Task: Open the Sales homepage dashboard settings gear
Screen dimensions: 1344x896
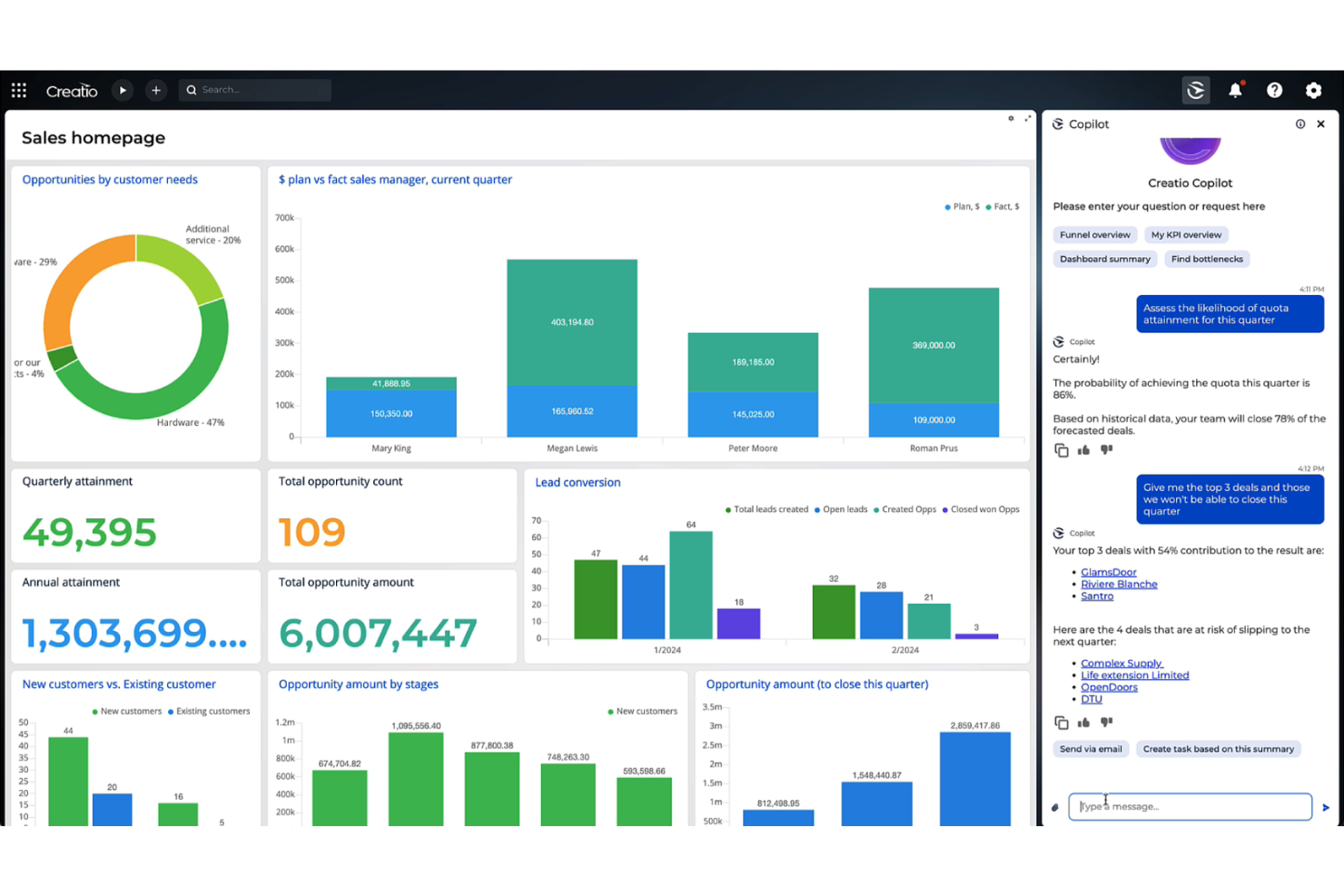Action: pyautogui.click(x=1011, y=118)
